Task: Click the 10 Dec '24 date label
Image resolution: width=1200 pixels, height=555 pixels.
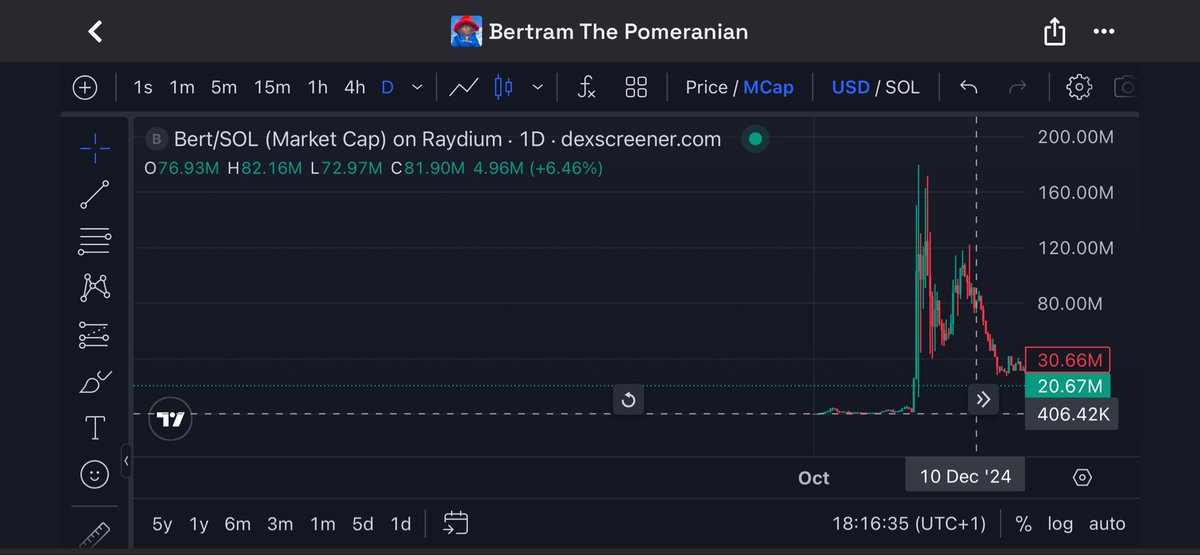Action: [x=965, y=476]
